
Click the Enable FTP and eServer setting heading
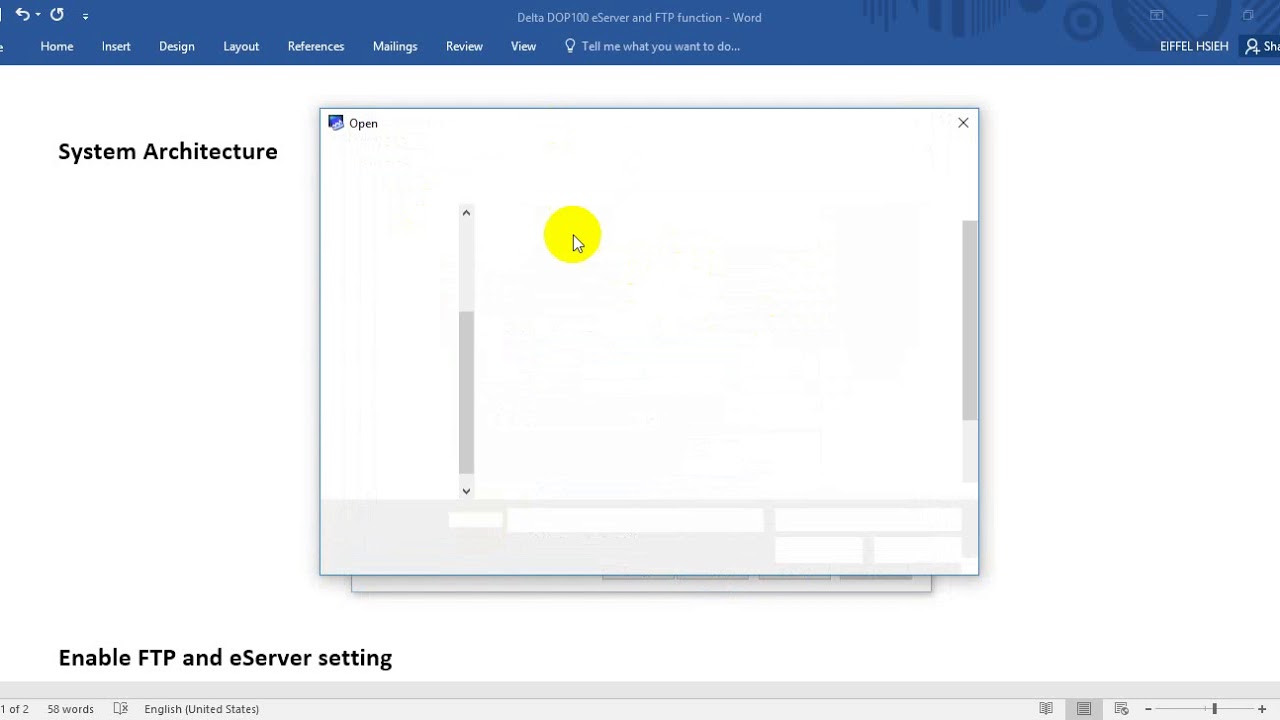click(225, 657)
